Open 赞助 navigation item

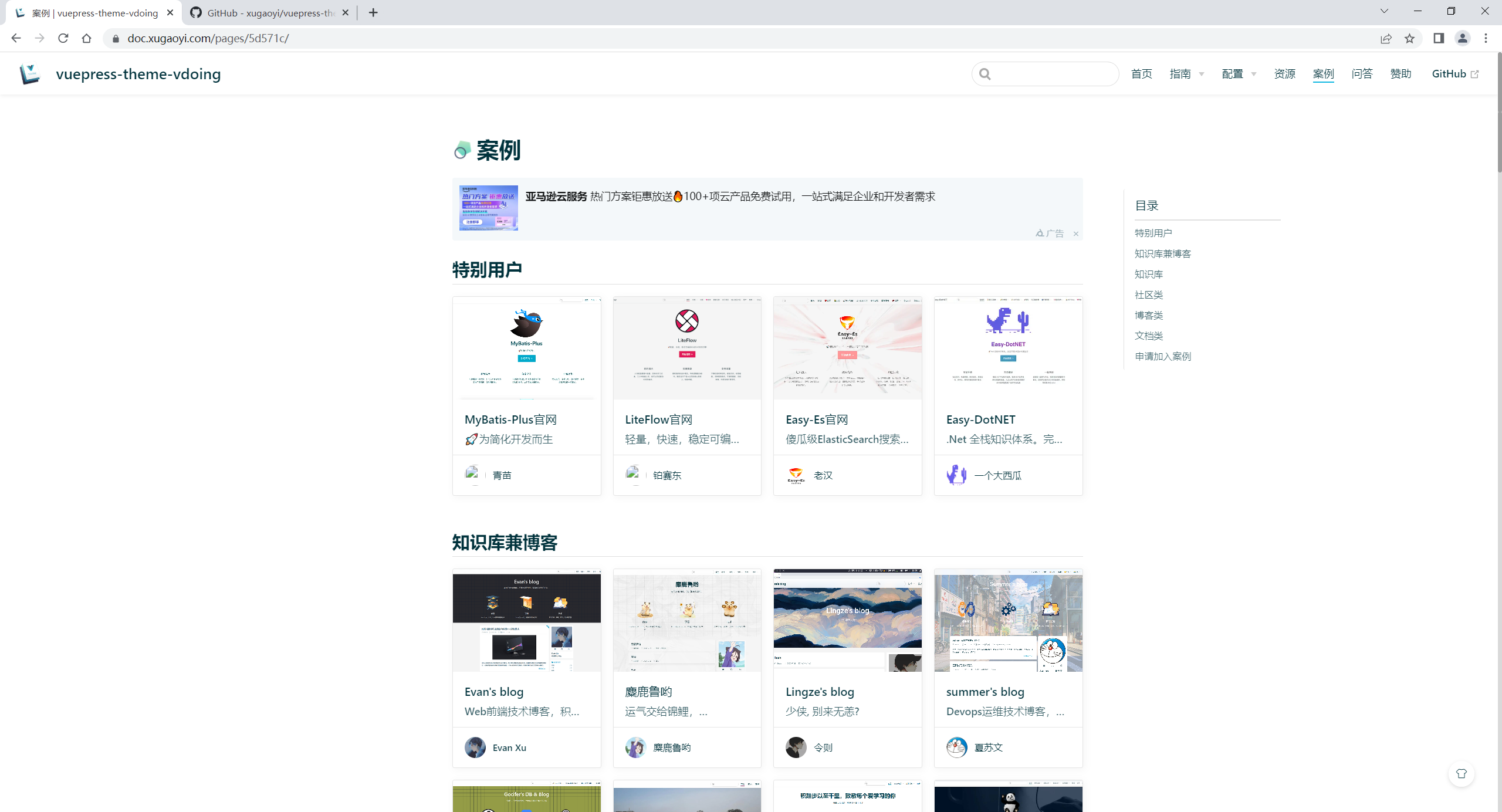pyautogui.click(x=1400, y=74)
